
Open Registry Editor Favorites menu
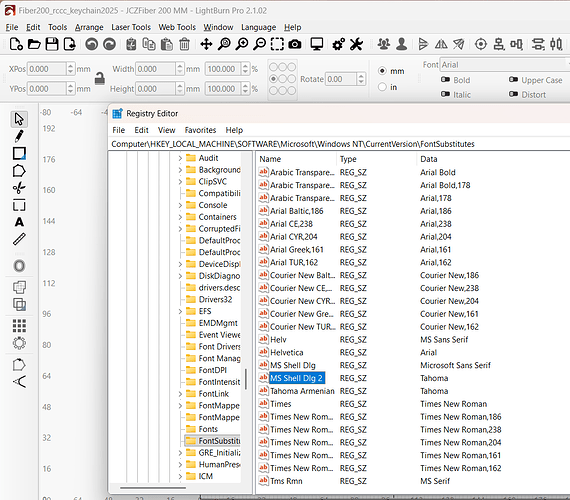click(200, 130)
